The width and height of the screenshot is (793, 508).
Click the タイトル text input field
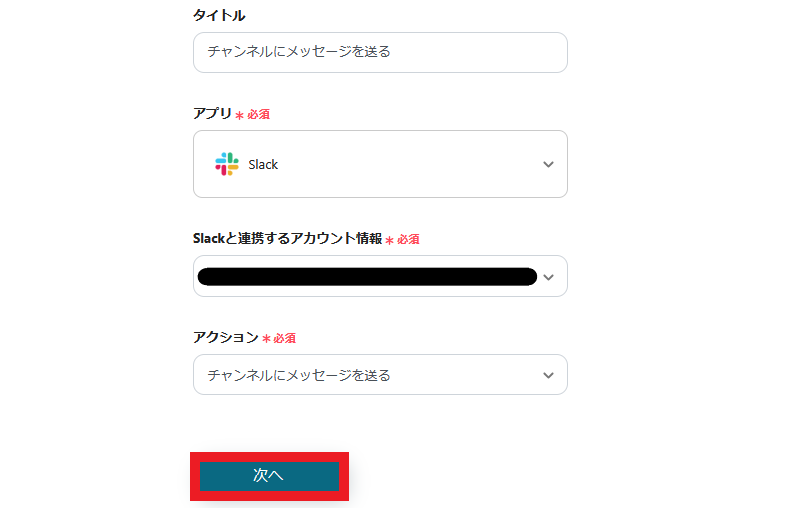coord(380,52)
